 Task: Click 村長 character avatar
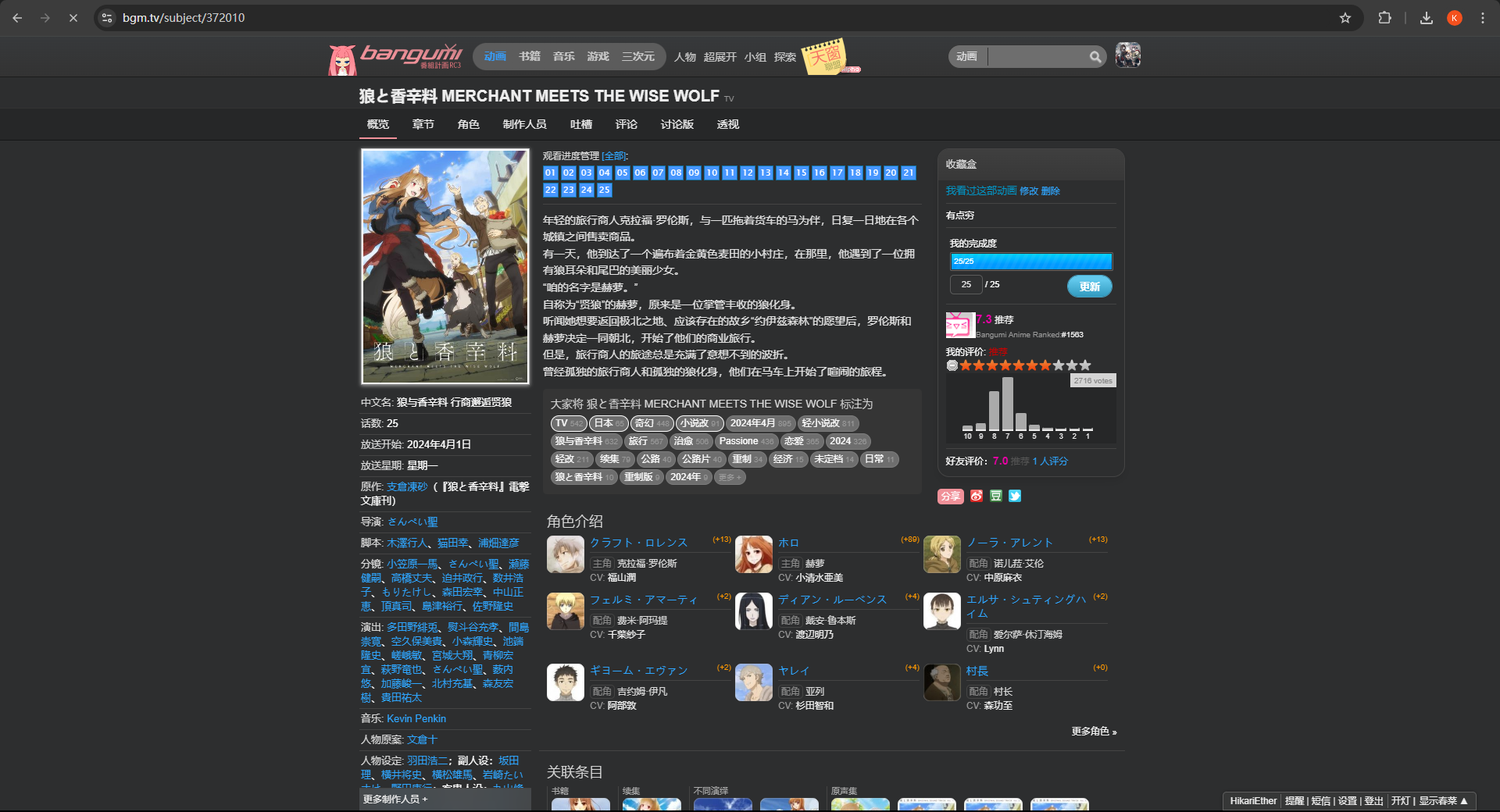coord(941,682)
